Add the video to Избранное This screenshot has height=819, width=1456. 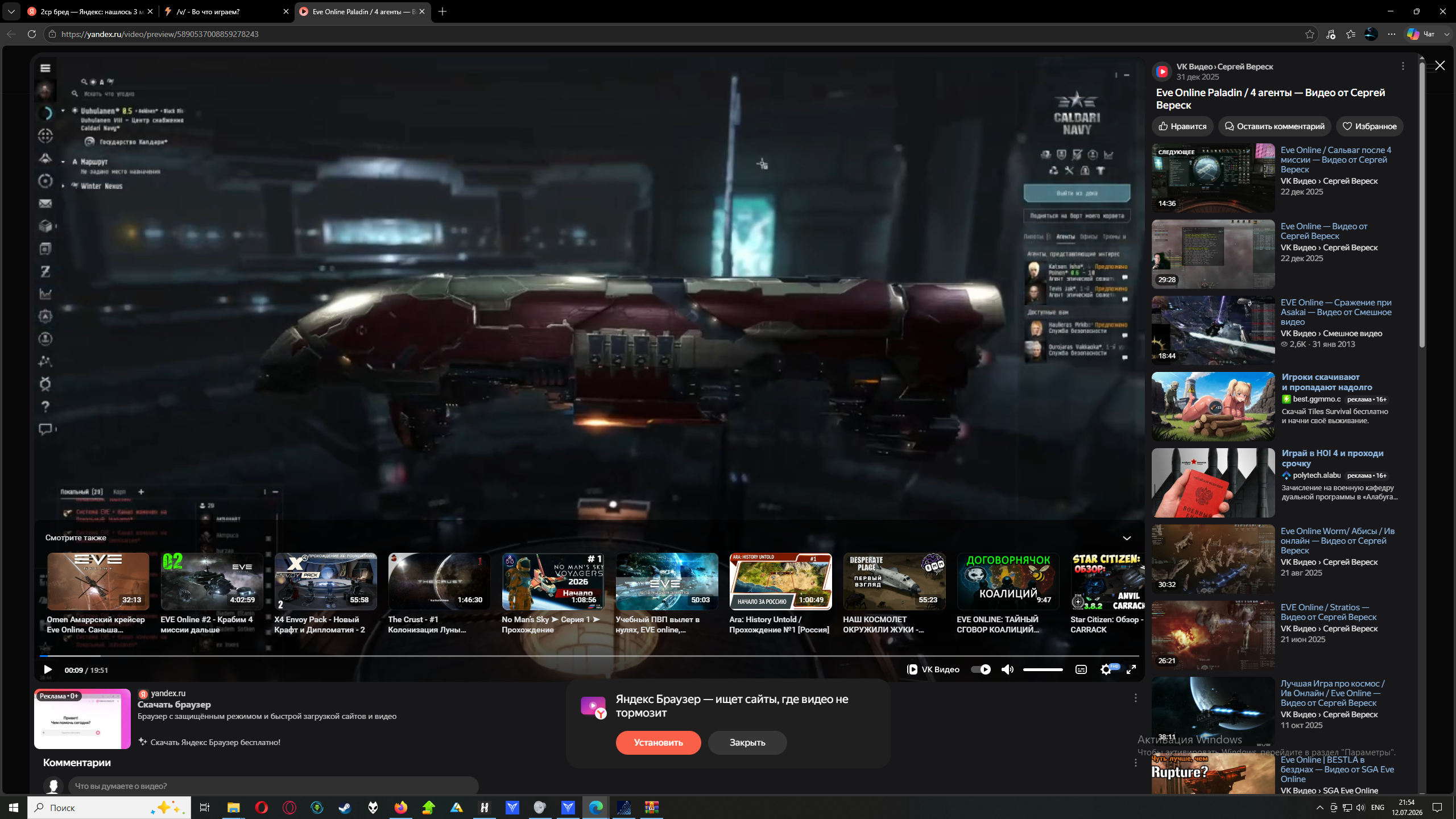pyautogui.click(x=1369, y=126)
